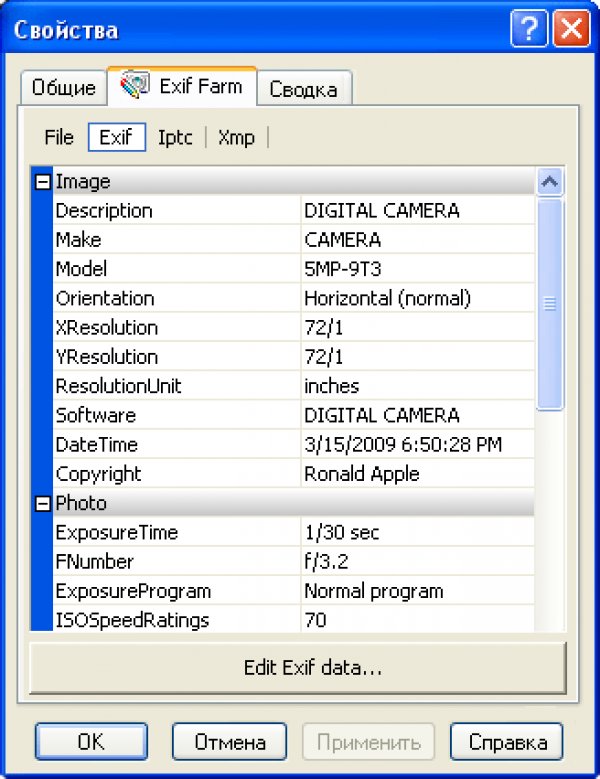Screen dimensions: 600x779
Task: Click the Horizontal (normal) value
Action: (387, 299)
